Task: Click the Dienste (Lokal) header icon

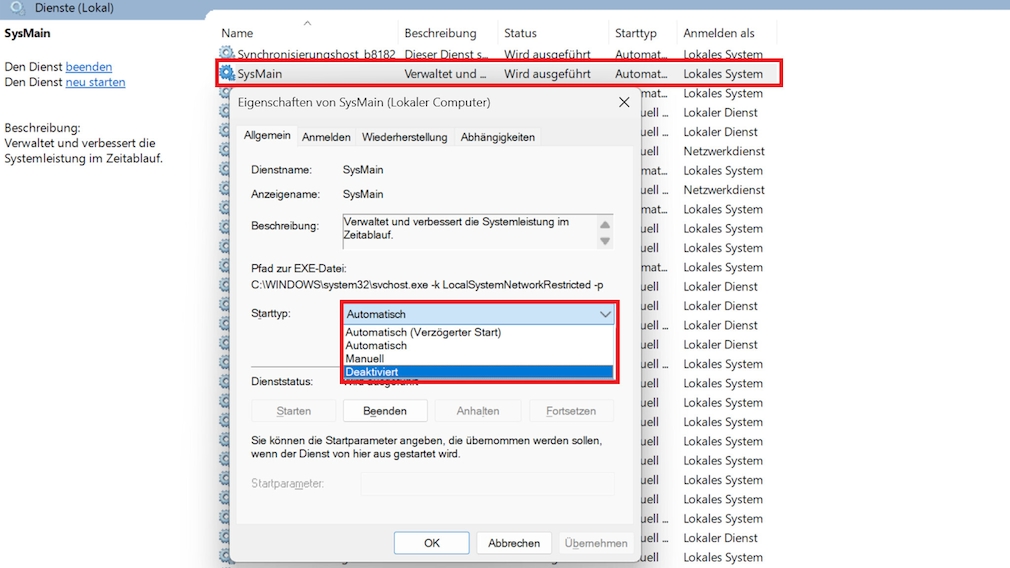Action: coord(17,8)
